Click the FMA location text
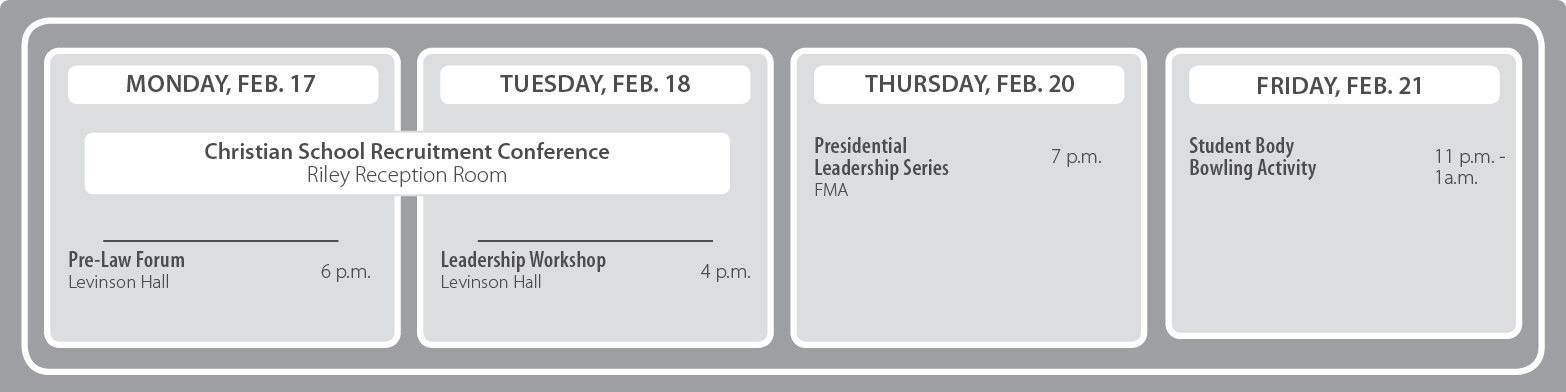 831,190
